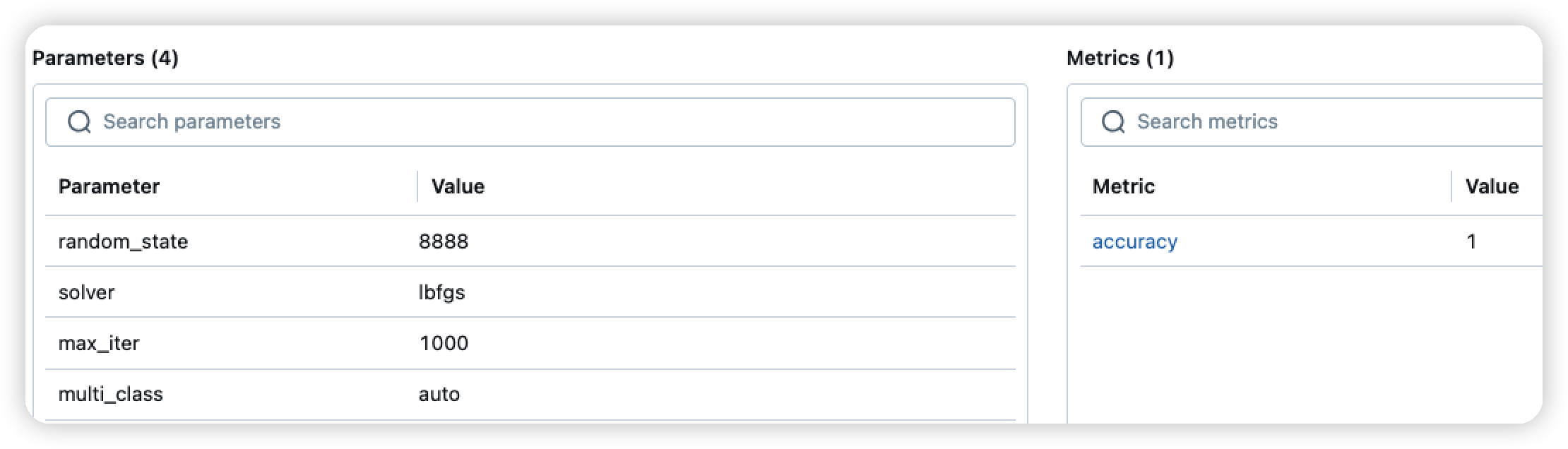
Task: Click the search parameters magnifier icon
Action: point(79,122)
